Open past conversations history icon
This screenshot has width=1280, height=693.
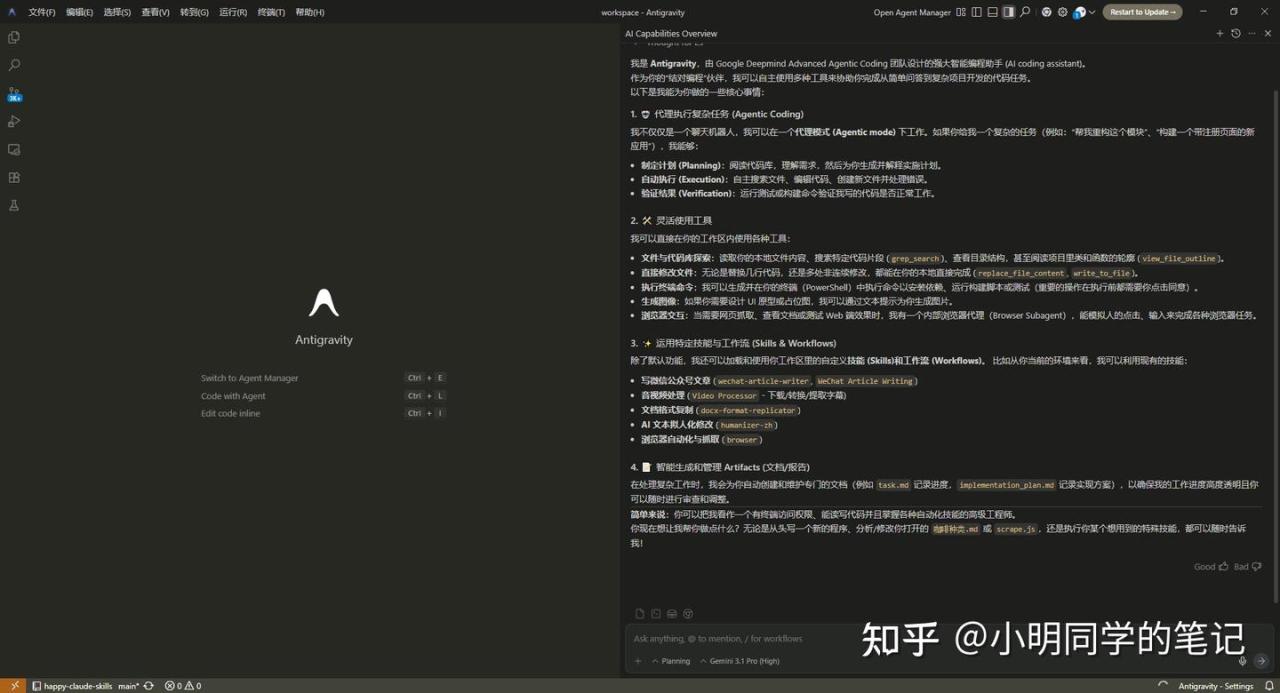1236,33
